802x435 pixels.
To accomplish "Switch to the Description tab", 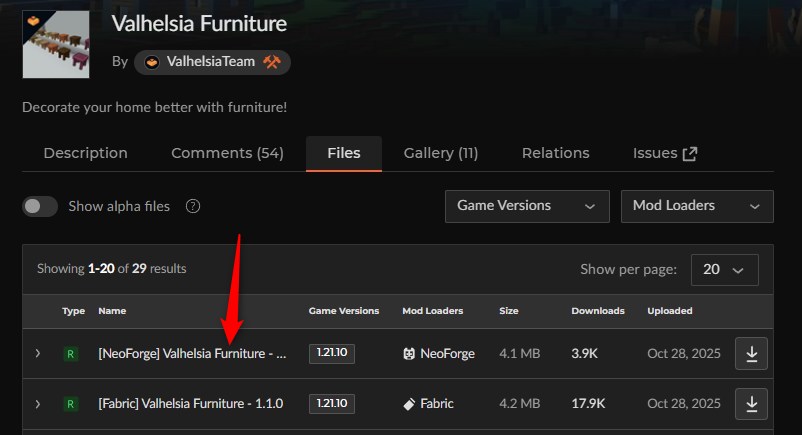I will [x=85, y=153].
